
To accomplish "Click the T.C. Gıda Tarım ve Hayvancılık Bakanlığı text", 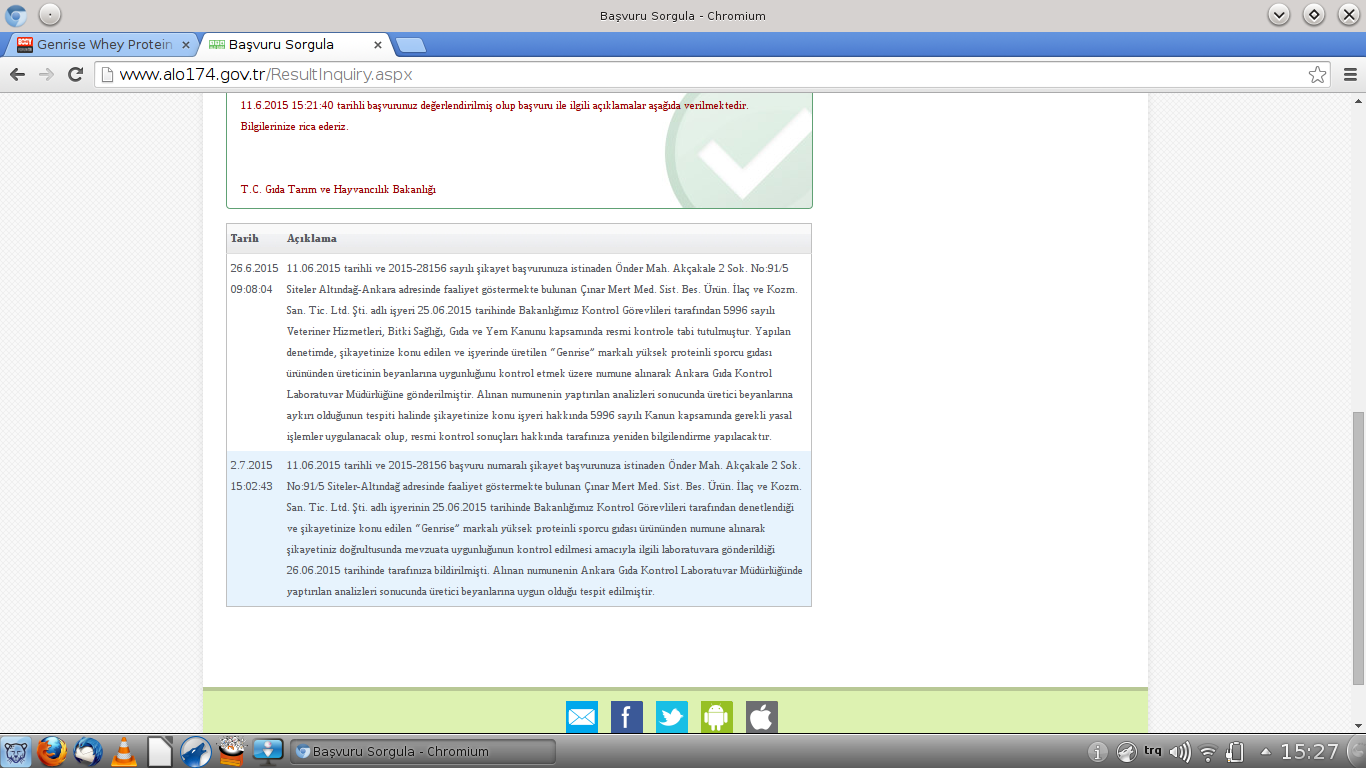I will [338, 189].
